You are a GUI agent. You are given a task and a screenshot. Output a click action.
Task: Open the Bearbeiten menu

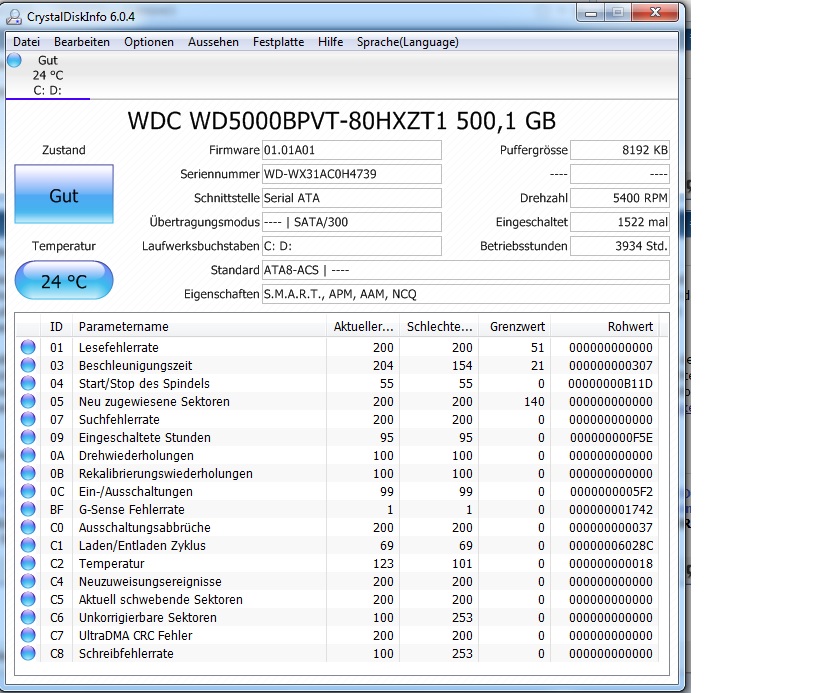81,42
